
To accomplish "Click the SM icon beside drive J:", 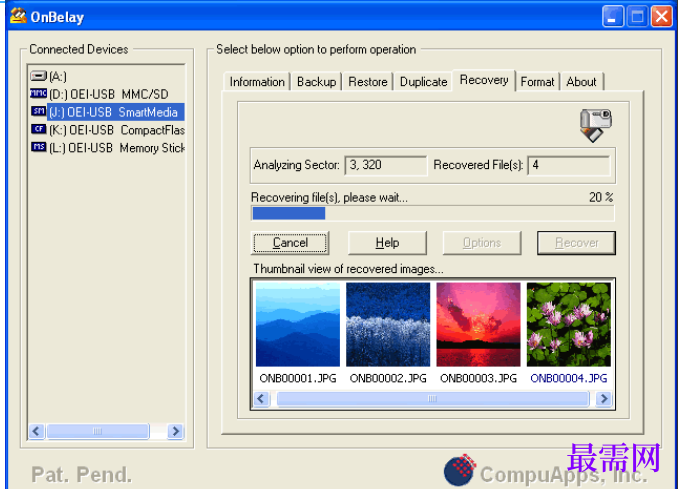I will [x=38, y=111].
